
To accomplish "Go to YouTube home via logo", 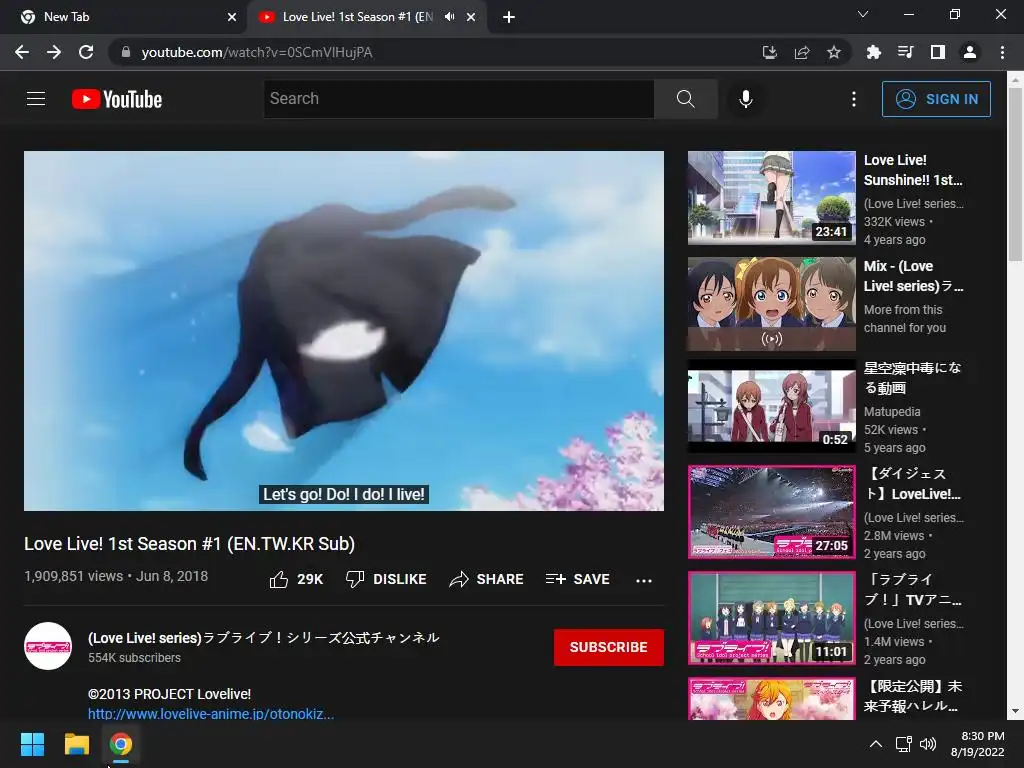I will pos(117,99).
